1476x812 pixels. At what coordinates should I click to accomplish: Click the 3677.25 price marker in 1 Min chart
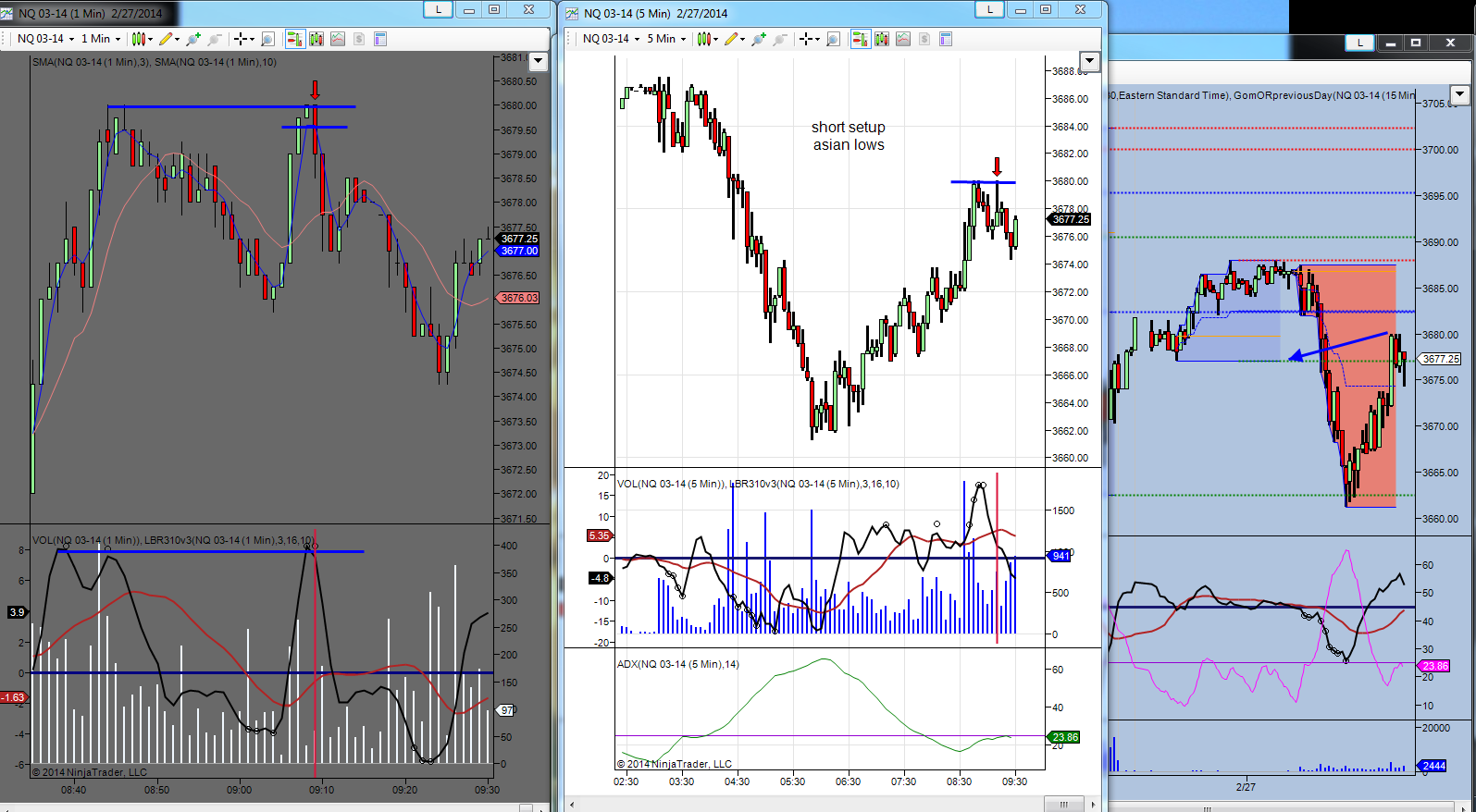(x=519, y=239)
